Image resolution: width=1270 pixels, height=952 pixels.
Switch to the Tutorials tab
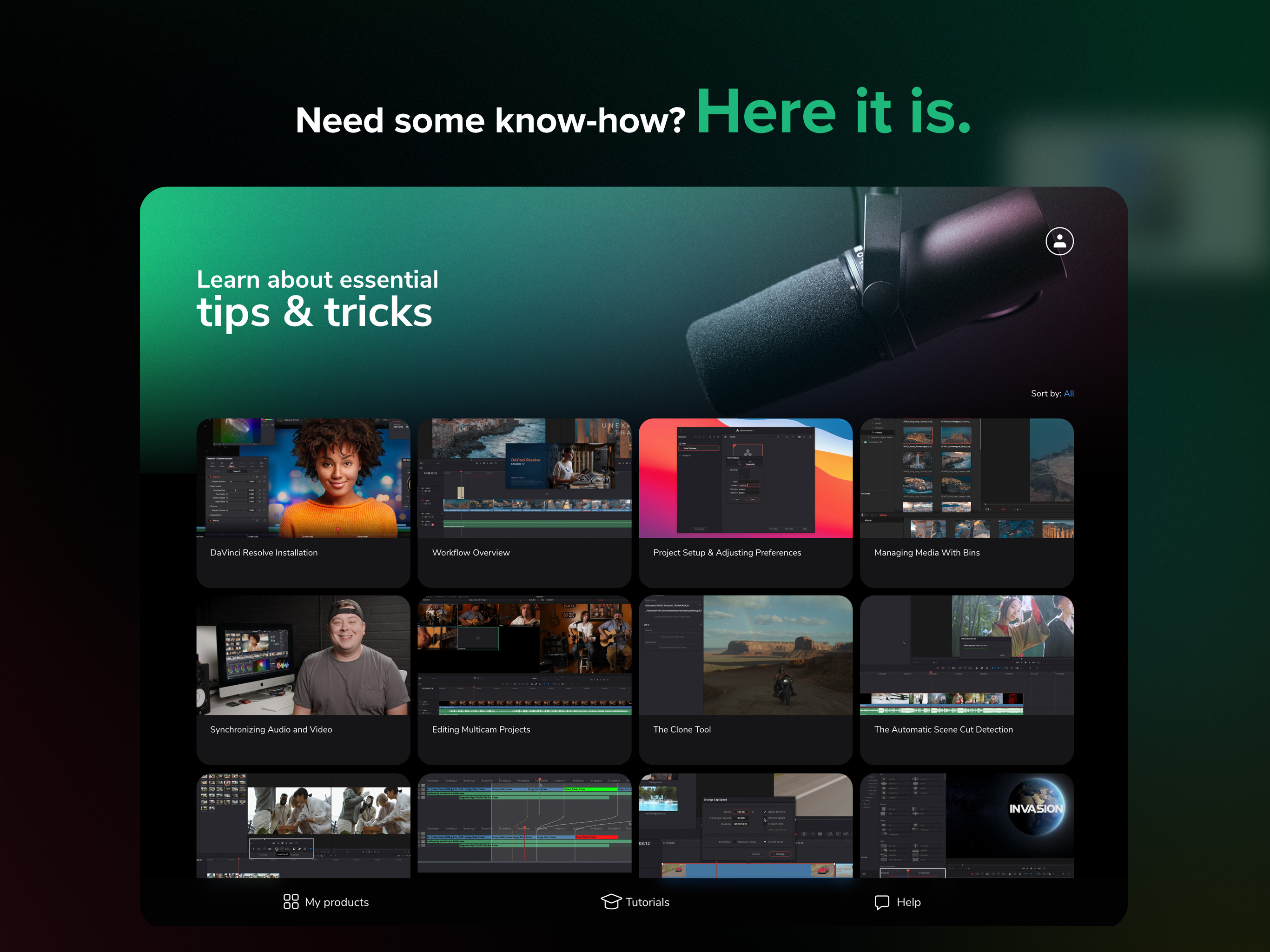click(635, 901)
